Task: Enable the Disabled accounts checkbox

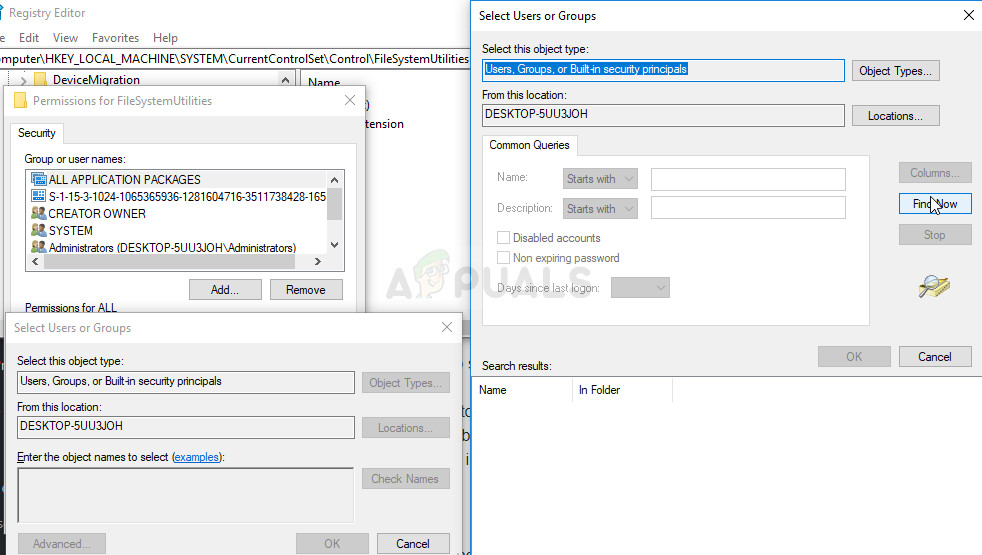Action: pyautogui.click(x=504, y=237)
